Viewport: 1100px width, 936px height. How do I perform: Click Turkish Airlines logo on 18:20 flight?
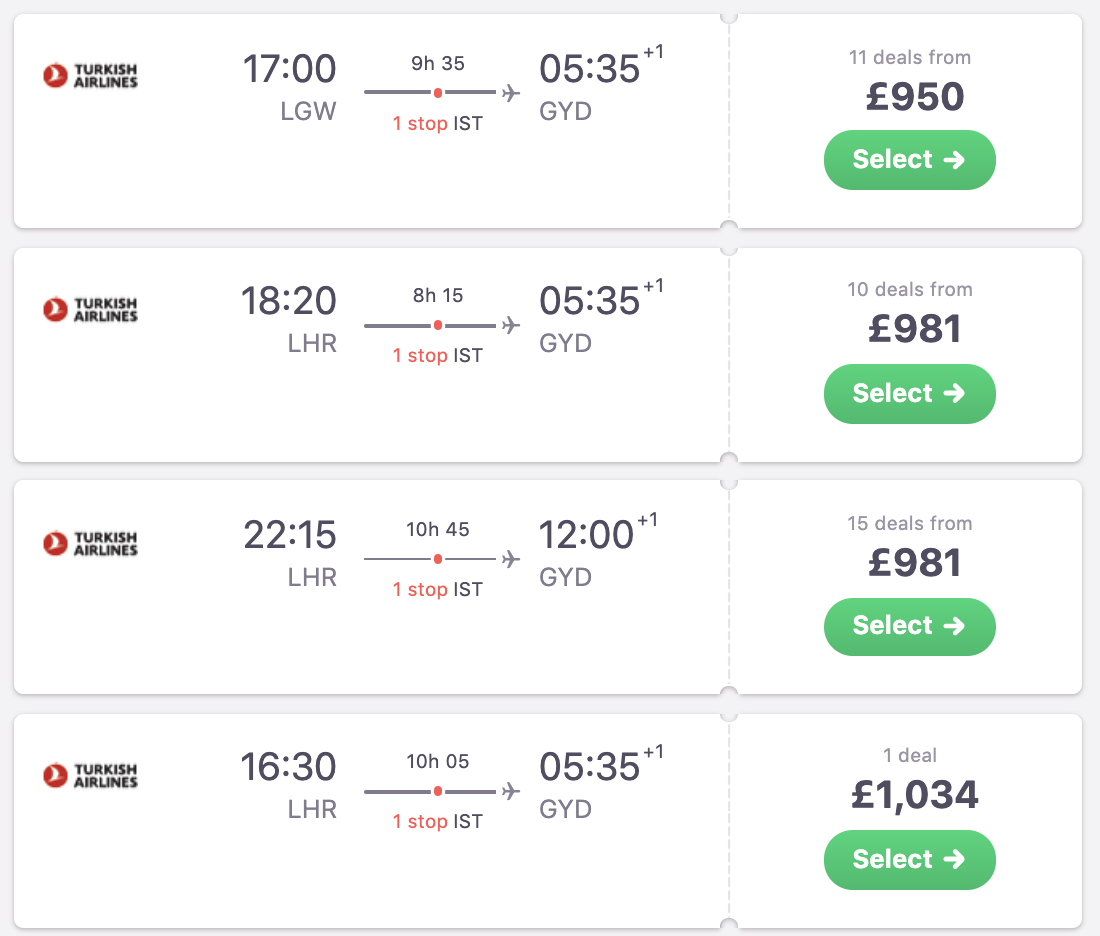click(x=90, y=309)
